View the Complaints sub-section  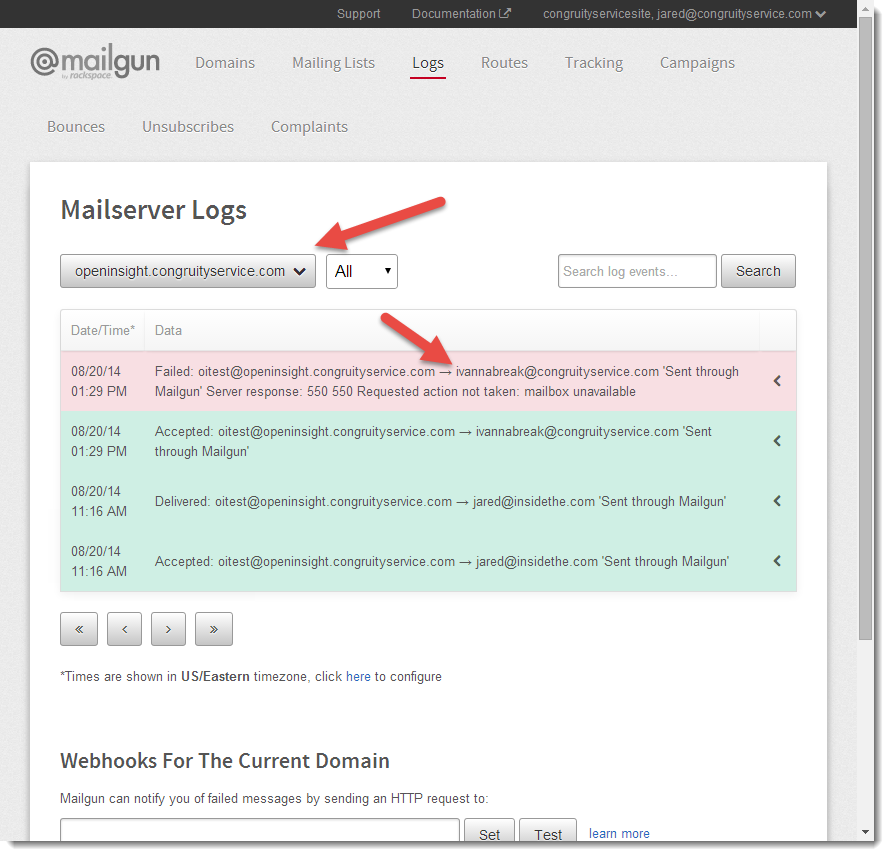point(310,126)
